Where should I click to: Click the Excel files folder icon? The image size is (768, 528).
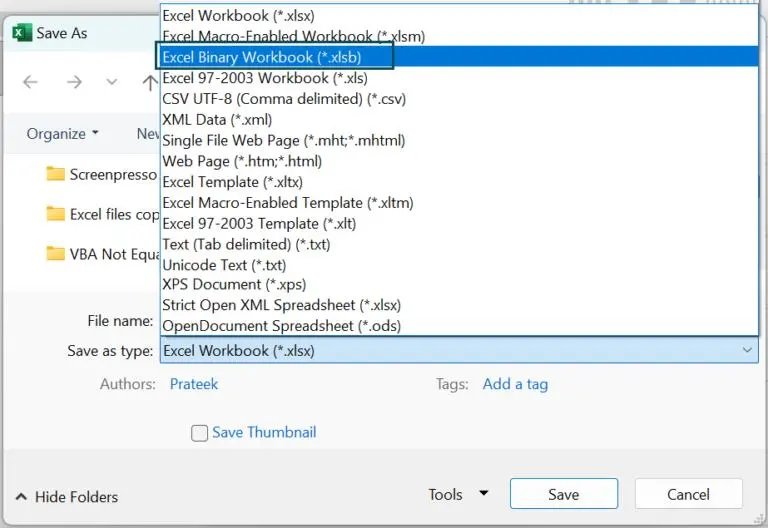(x=55, y=214)
